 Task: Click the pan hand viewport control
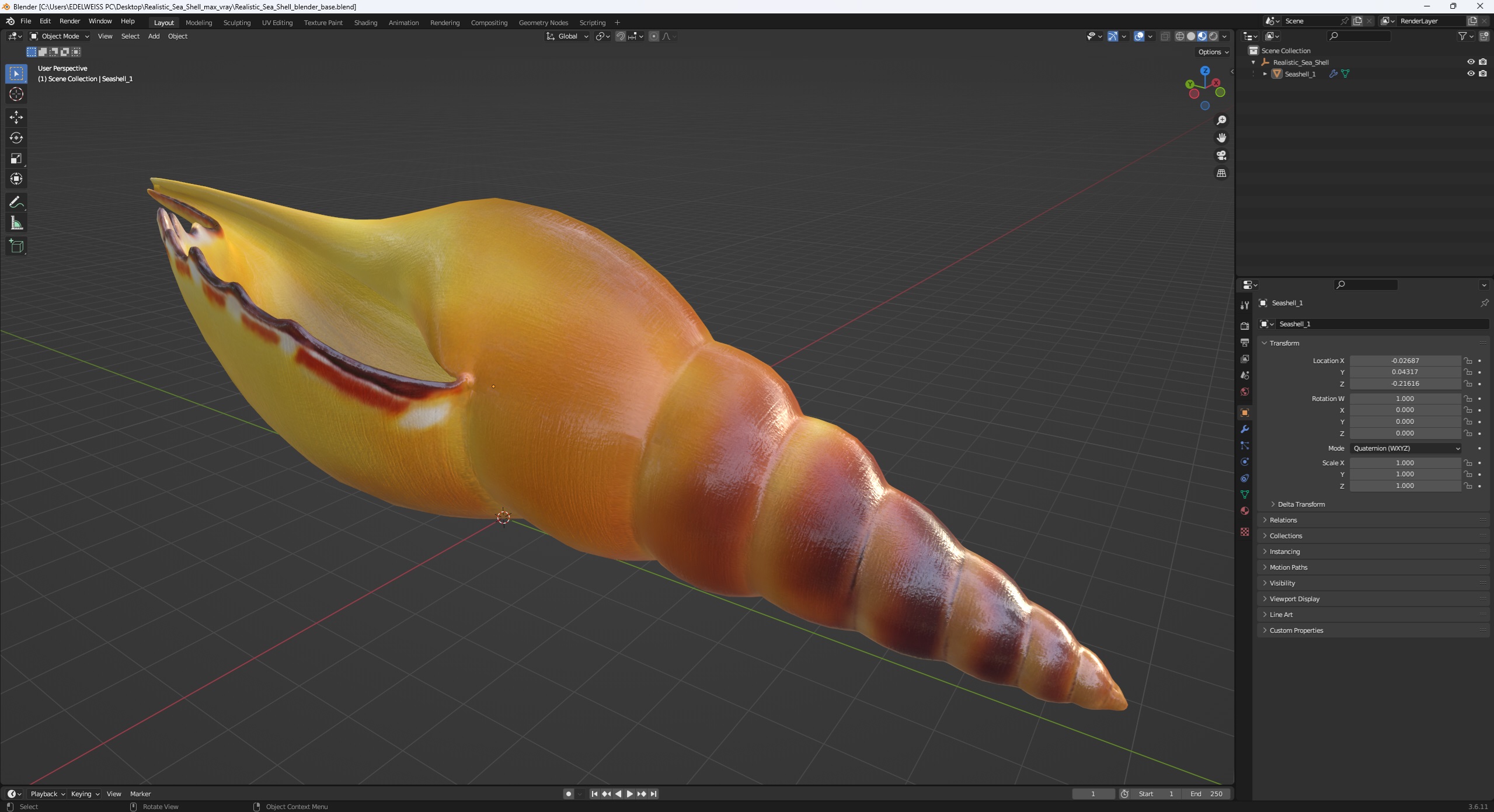pos(1221,138)
